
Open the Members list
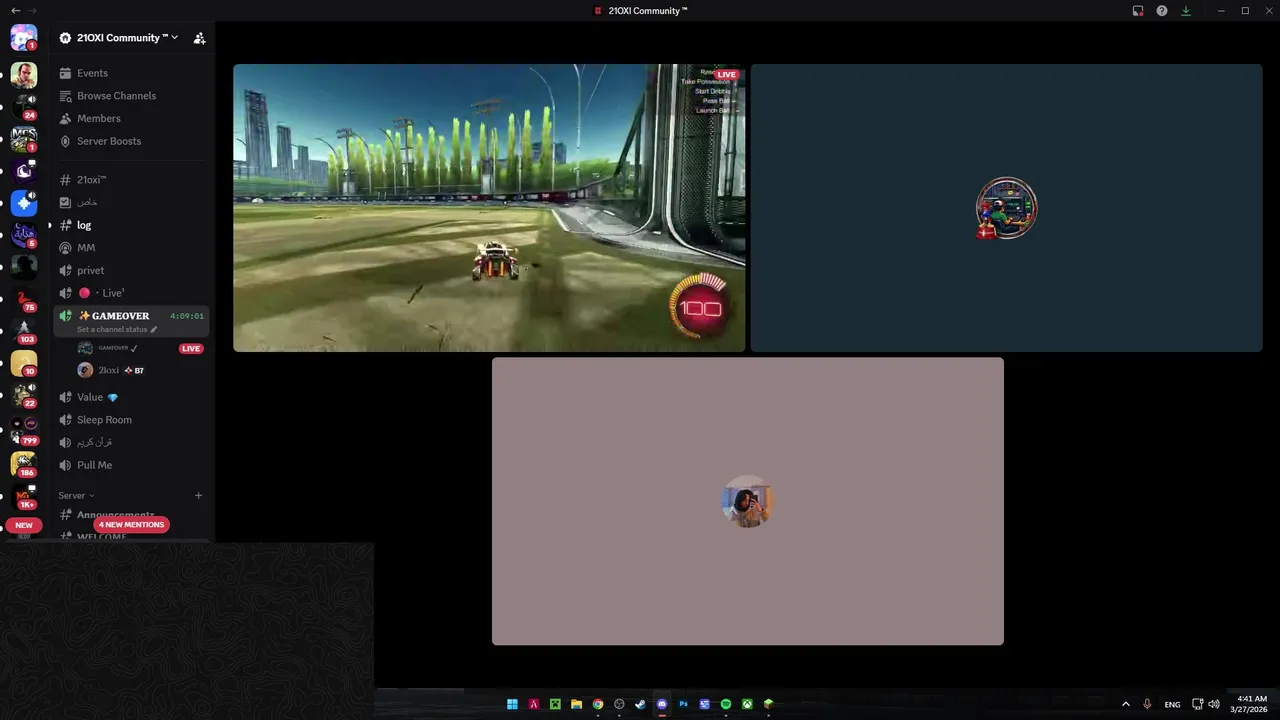[131, 118]
